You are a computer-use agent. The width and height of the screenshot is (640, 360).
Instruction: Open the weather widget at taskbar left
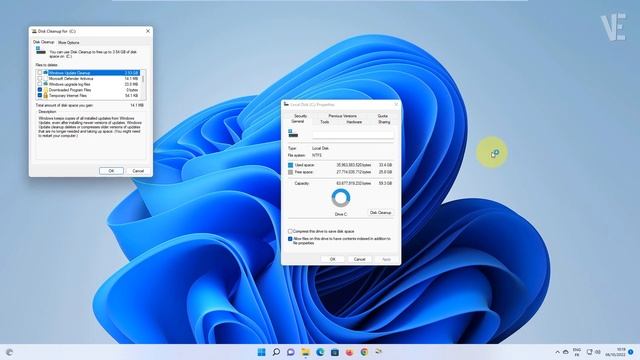[9, 352]
